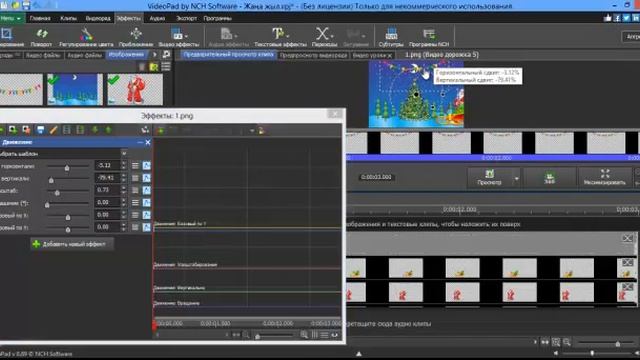Open the Главная menu tab
The image size is (640, 360).
coord(40,18)
